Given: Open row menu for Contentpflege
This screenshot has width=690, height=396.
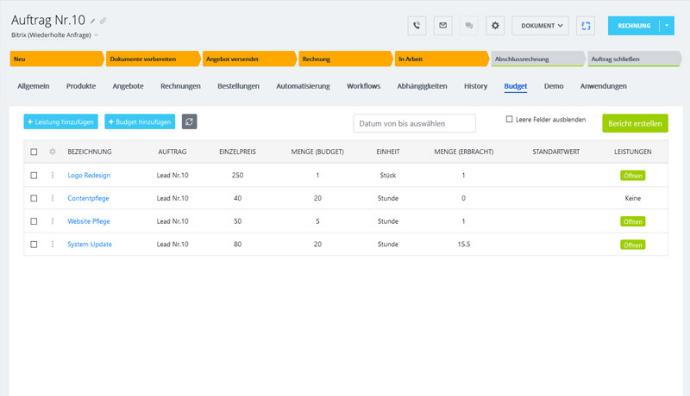Looking at the screenshot, I should (52, 198).
